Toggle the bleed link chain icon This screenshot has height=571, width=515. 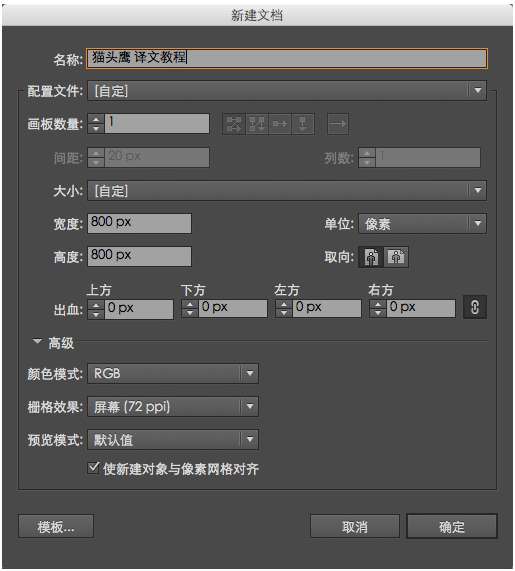(475, 307)
